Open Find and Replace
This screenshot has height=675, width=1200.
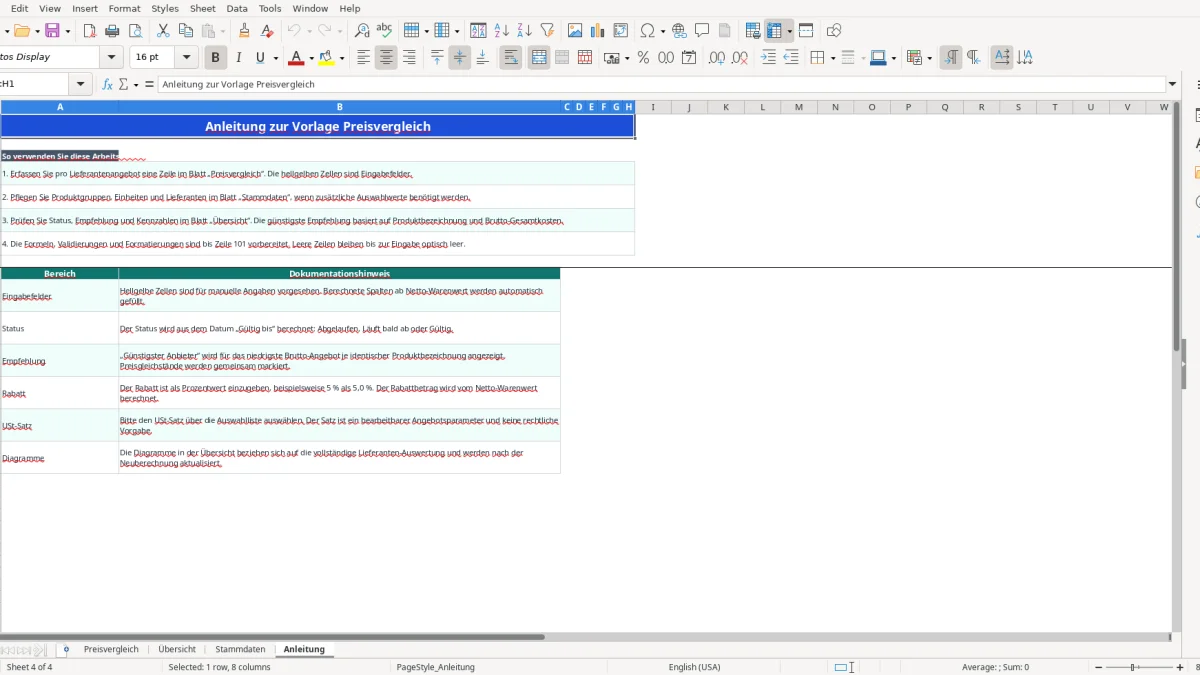pos(362,31)
